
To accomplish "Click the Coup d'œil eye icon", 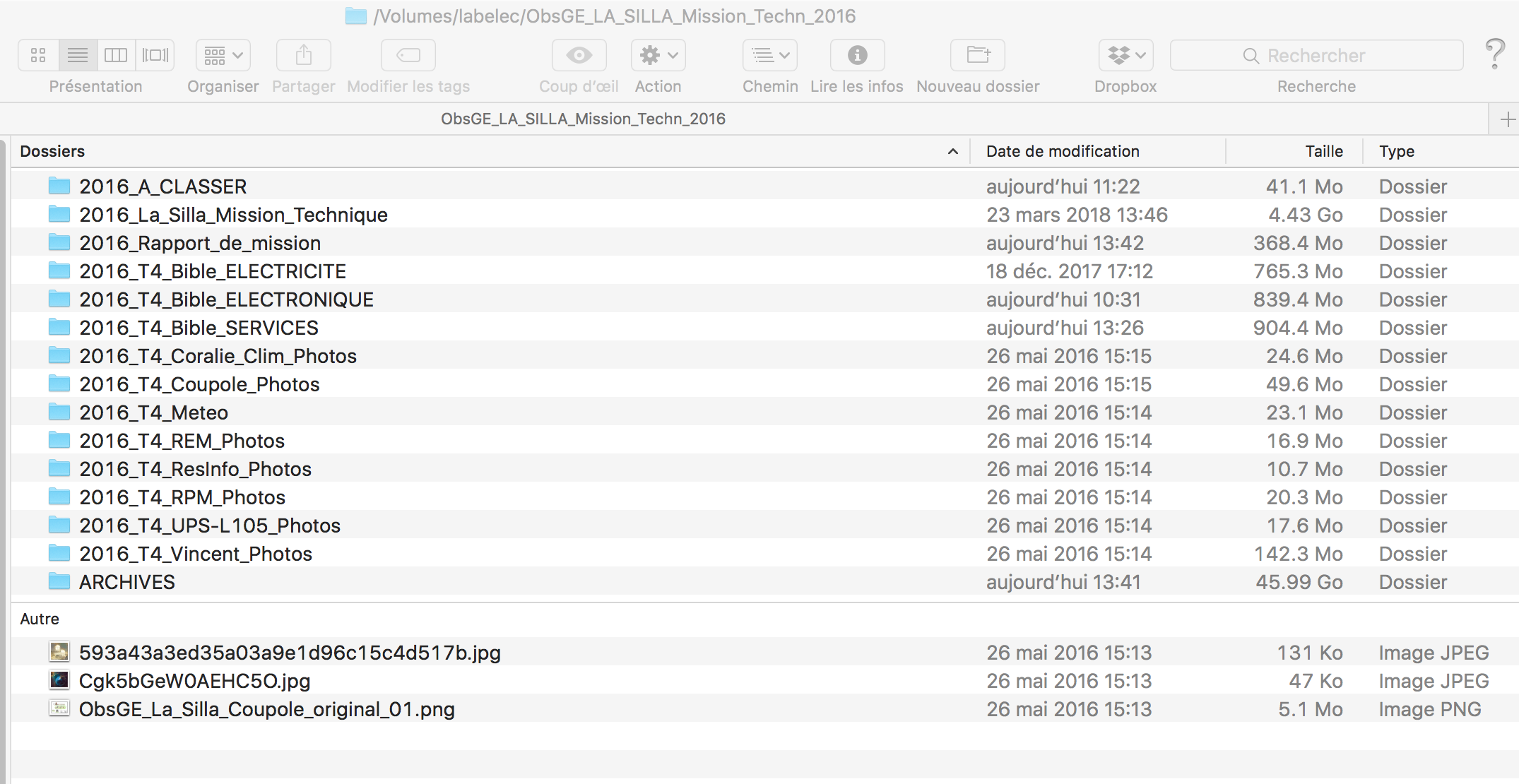I will (x=579, y=55).
